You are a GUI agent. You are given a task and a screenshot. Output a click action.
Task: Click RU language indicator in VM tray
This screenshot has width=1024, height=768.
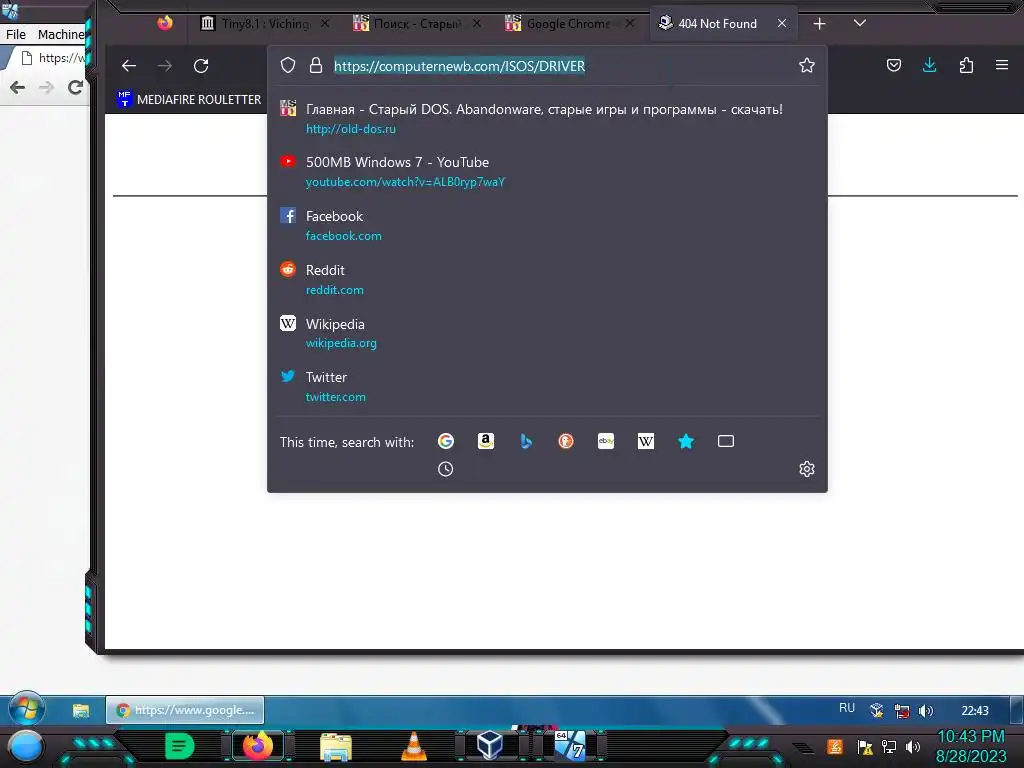coord(847,708)
